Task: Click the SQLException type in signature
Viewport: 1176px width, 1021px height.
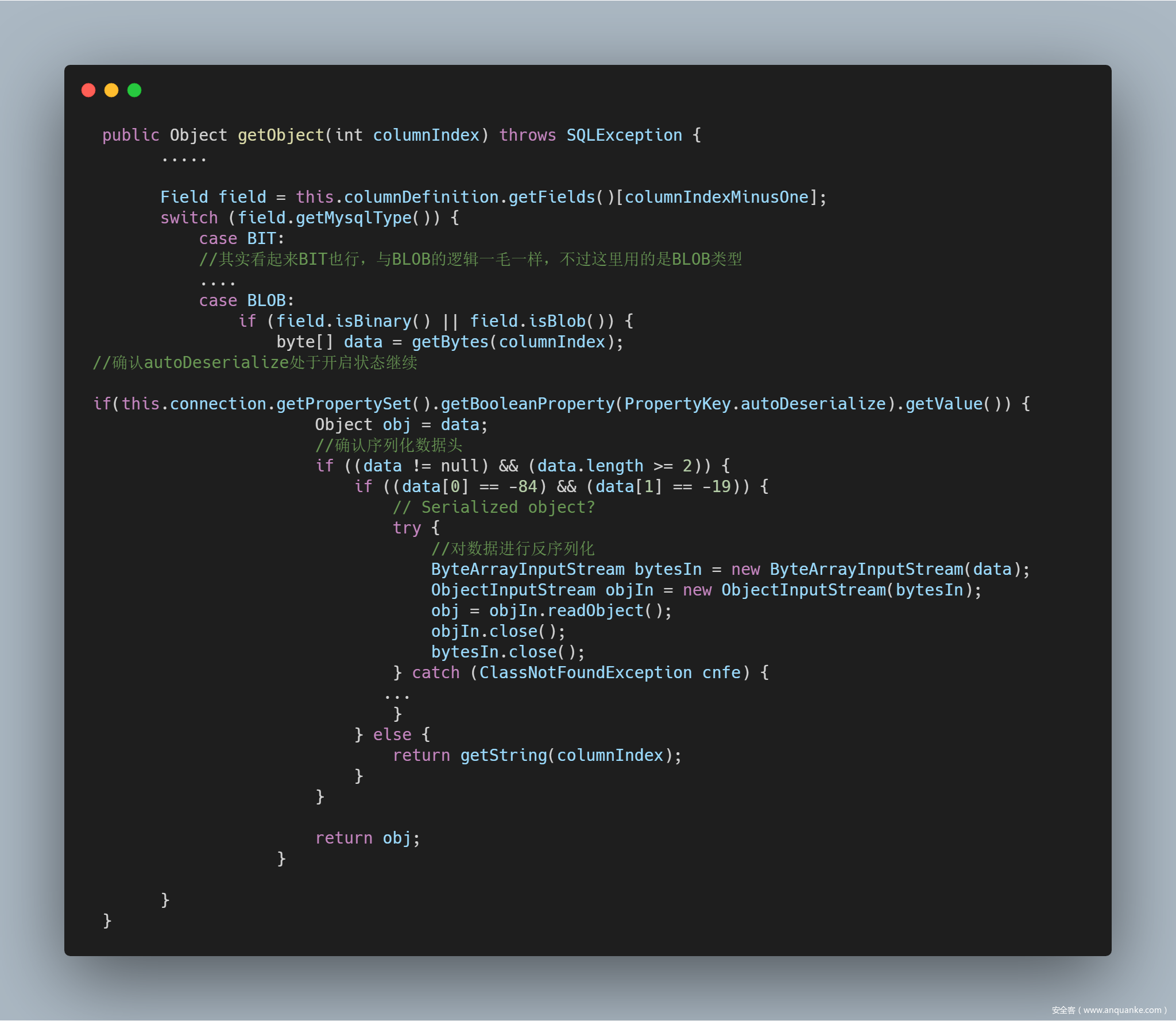Action: (x=624, y=135)
